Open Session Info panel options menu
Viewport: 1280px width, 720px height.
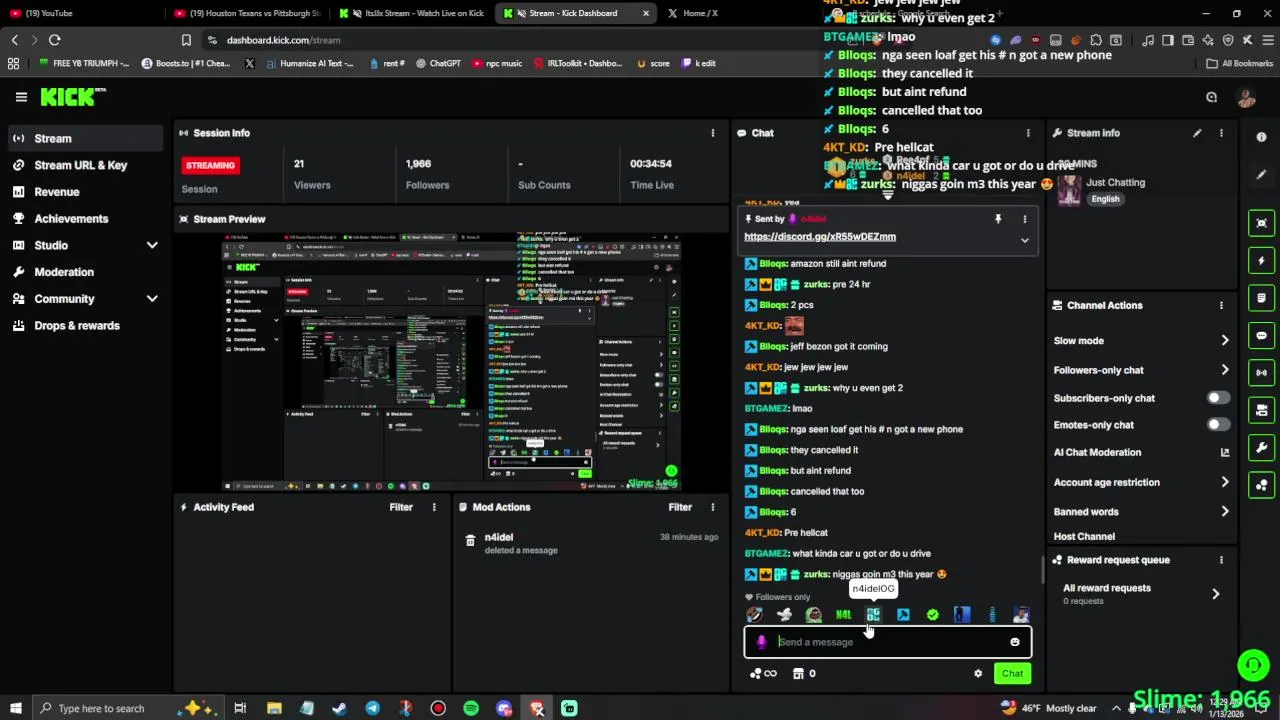713,133
